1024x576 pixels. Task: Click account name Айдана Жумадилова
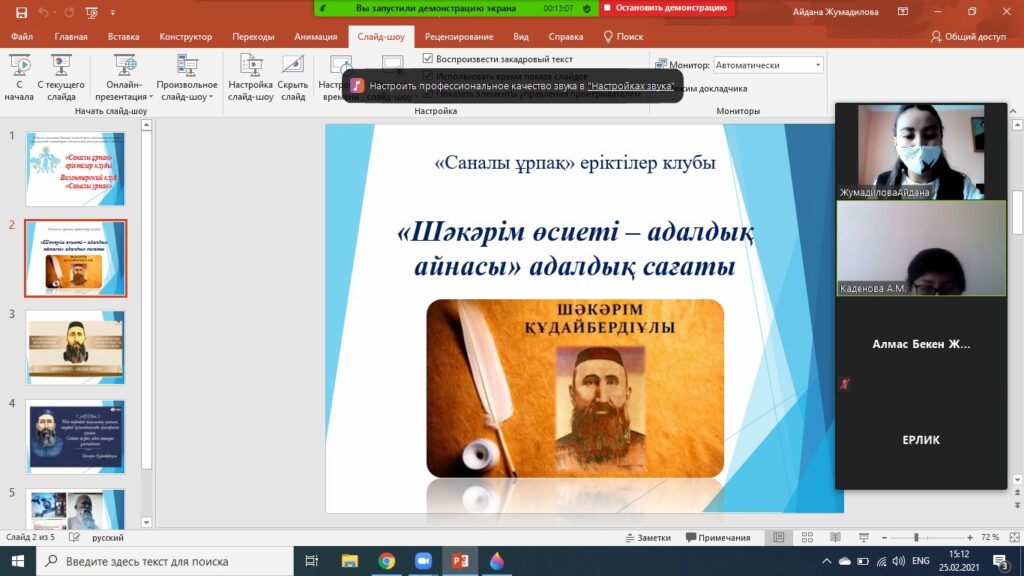point(835,12)
